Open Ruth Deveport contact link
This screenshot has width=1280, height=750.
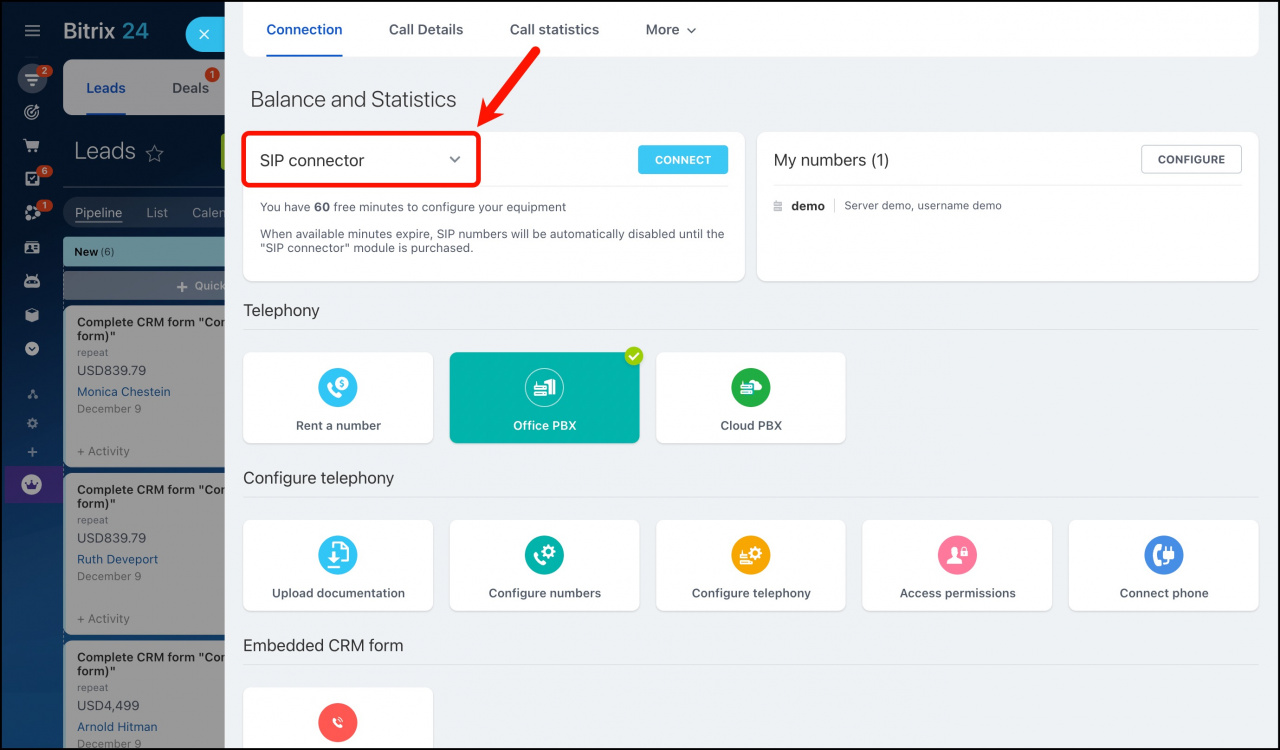coord(118,559)
